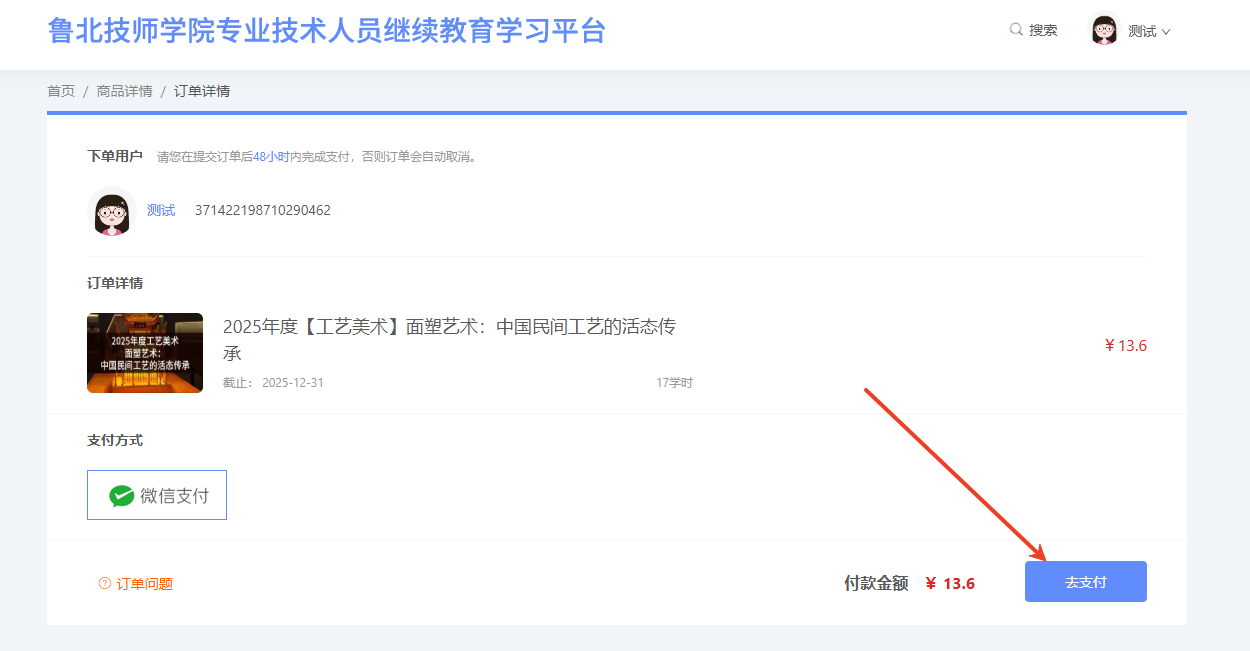Click 订单详情 breadcrumb item
Image resolution: width=1250 pixels, height=651 pixels.
(x=202, y=91)
